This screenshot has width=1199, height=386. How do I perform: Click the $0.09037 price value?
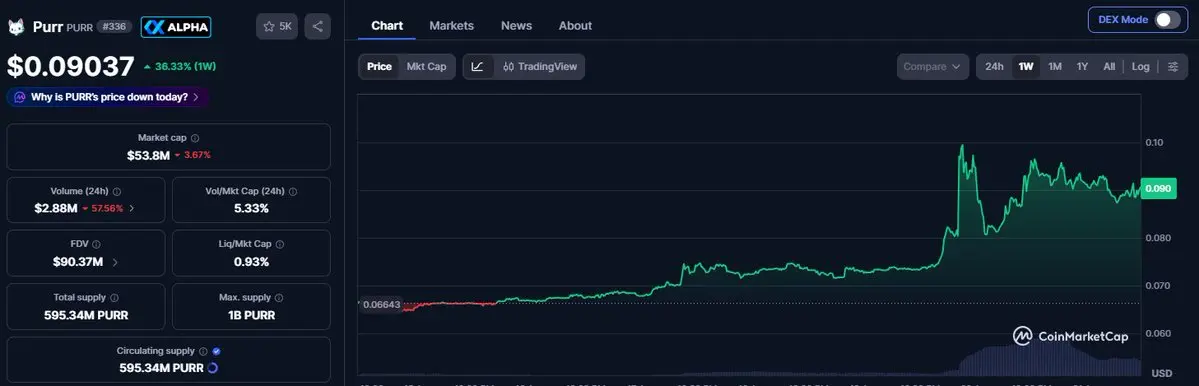tap(71, 66)
